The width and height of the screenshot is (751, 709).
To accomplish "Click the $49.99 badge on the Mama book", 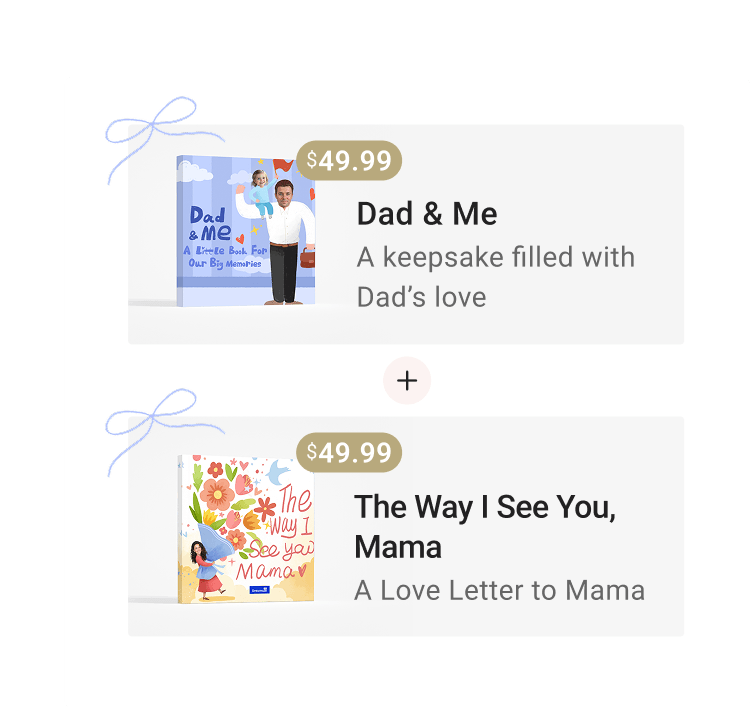I will (x=349, y=453).
